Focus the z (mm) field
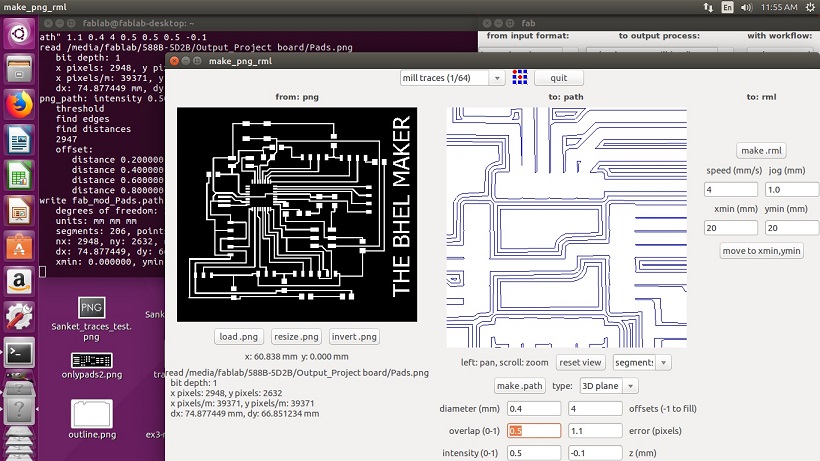Image resolution: width=820 pixels, height=461 pixels. [595, 453]
